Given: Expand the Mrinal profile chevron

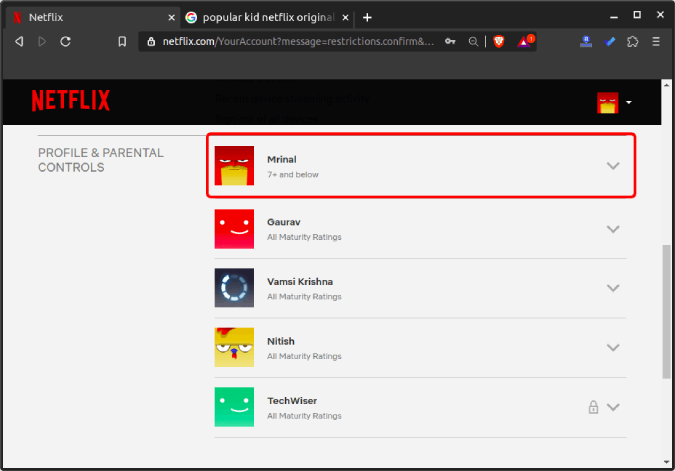Looking at the screenshot, I should tap(613, 166).
